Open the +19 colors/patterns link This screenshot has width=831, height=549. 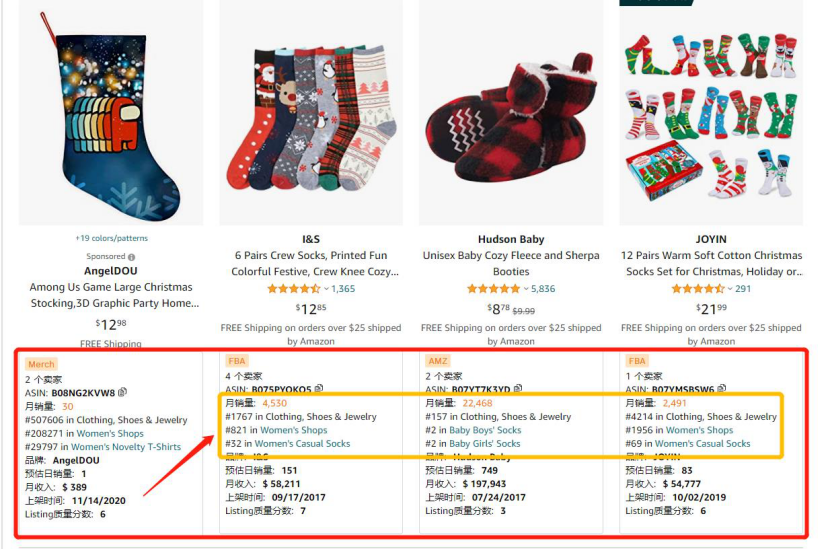pos(111,238)
